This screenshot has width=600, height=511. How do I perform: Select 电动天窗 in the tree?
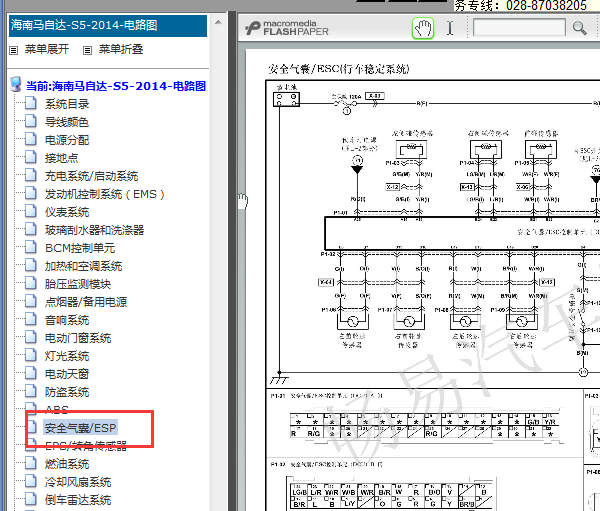[x=67, y=374]
